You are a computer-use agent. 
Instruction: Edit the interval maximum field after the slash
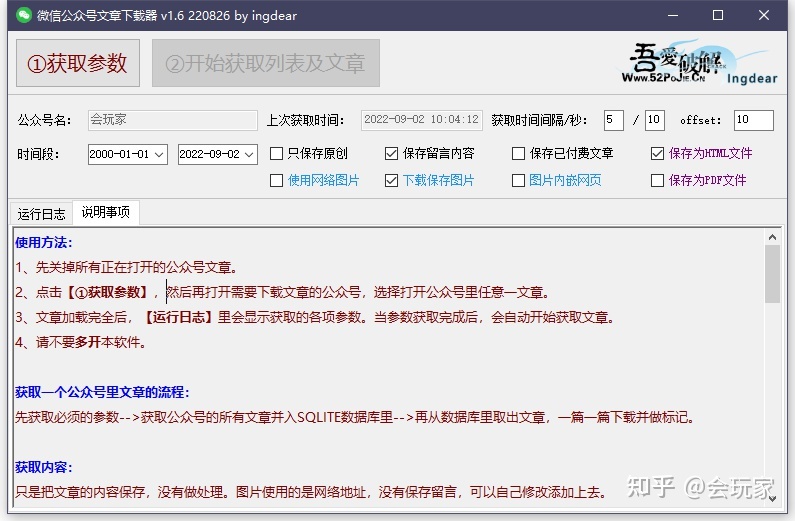click(x=655, y=120)
